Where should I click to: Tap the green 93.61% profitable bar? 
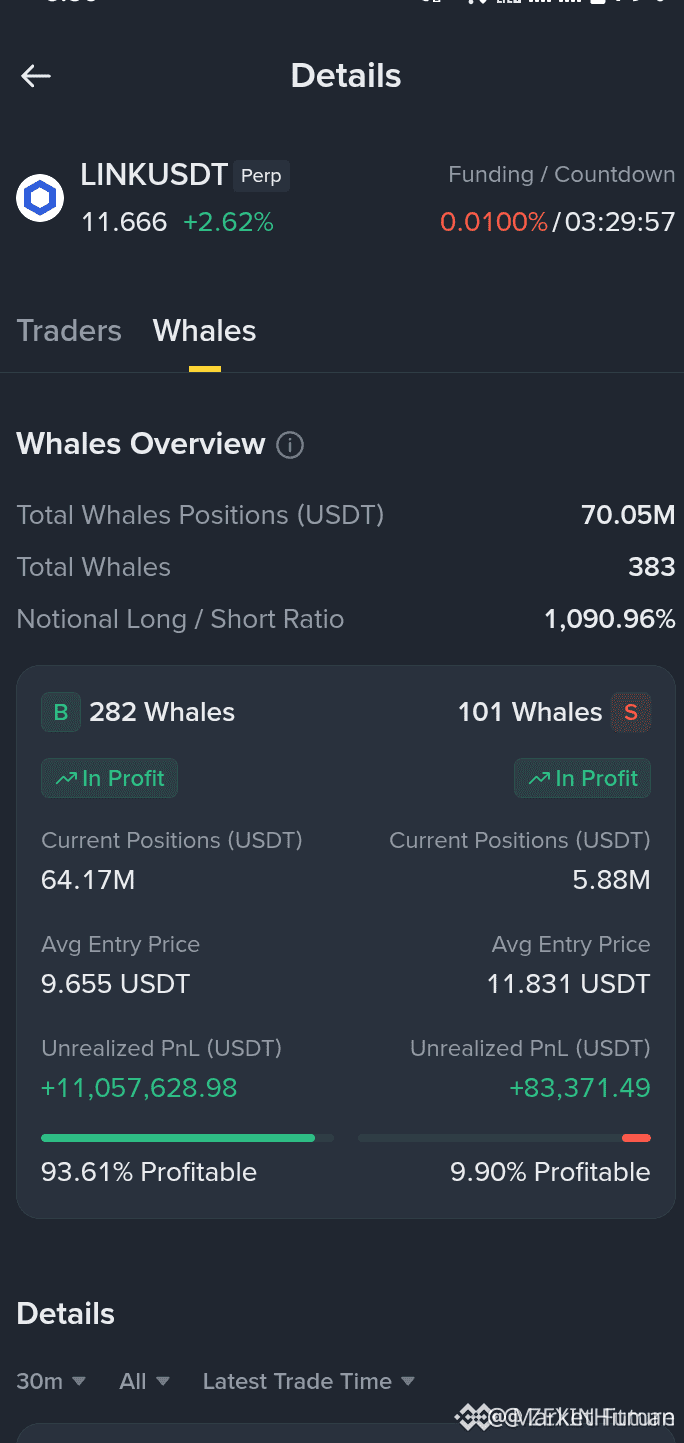tap(178, 1138)
